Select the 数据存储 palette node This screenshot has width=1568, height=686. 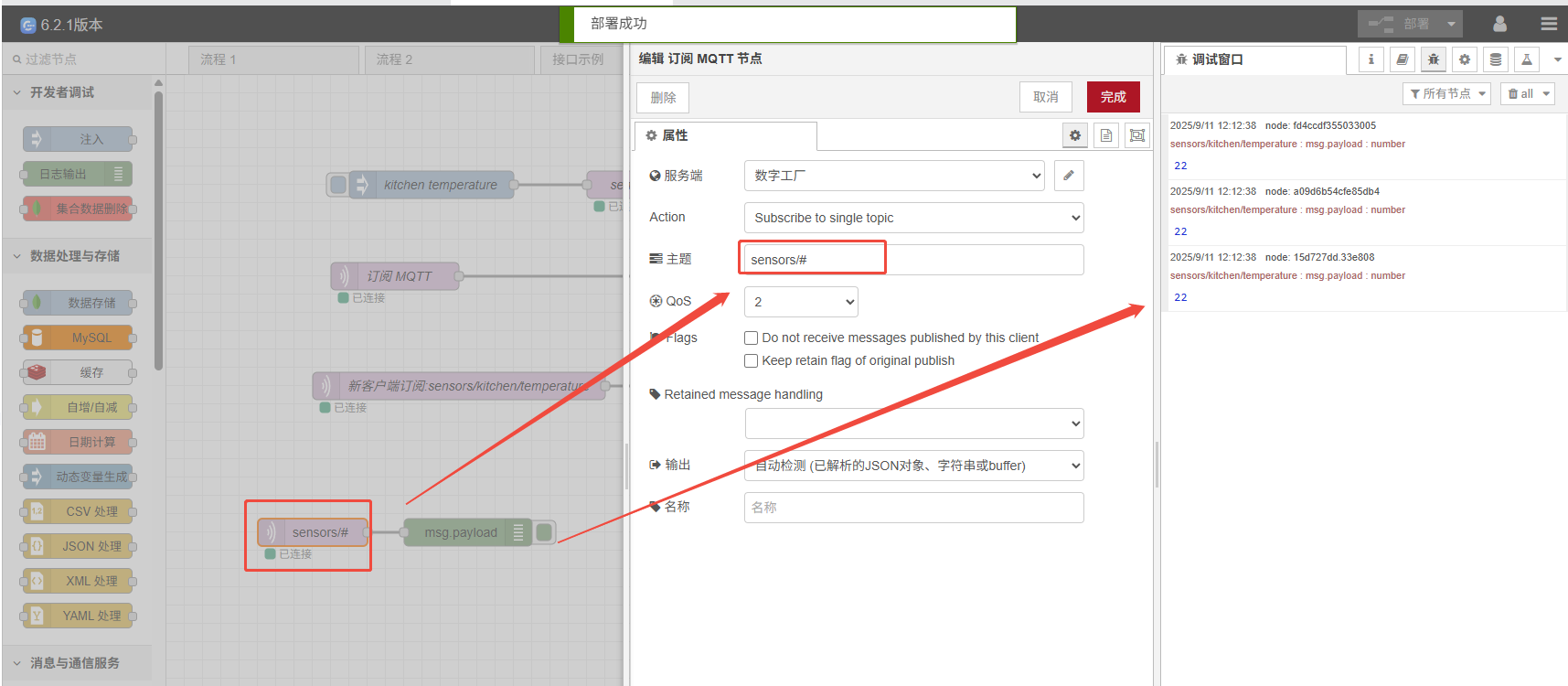click(x=78, y=303)
